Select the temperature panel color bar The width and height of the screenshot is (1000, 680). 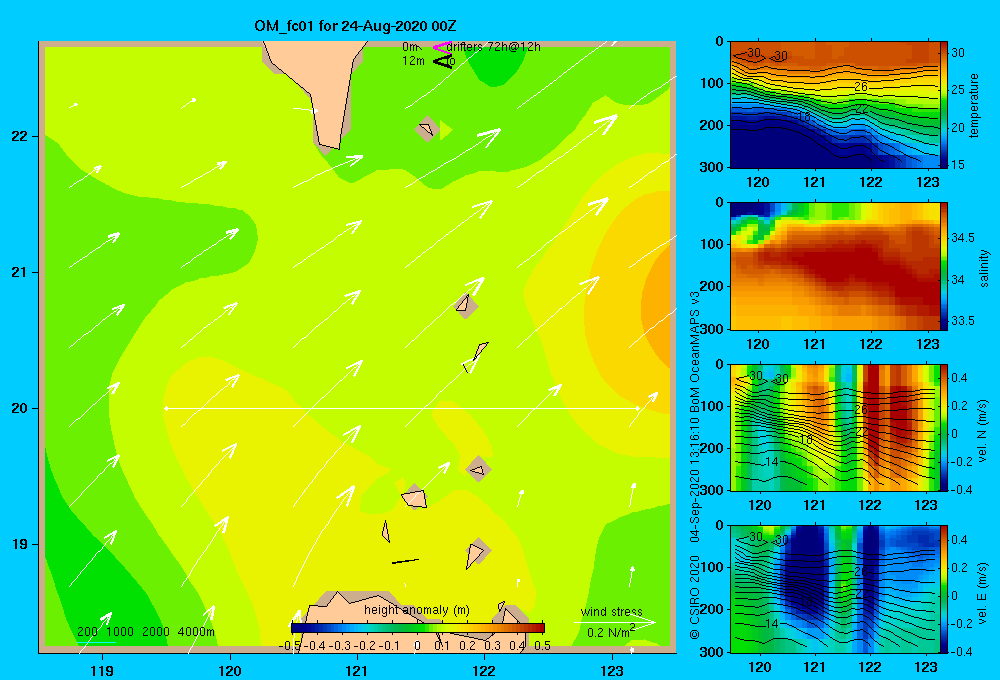(943, 105)
